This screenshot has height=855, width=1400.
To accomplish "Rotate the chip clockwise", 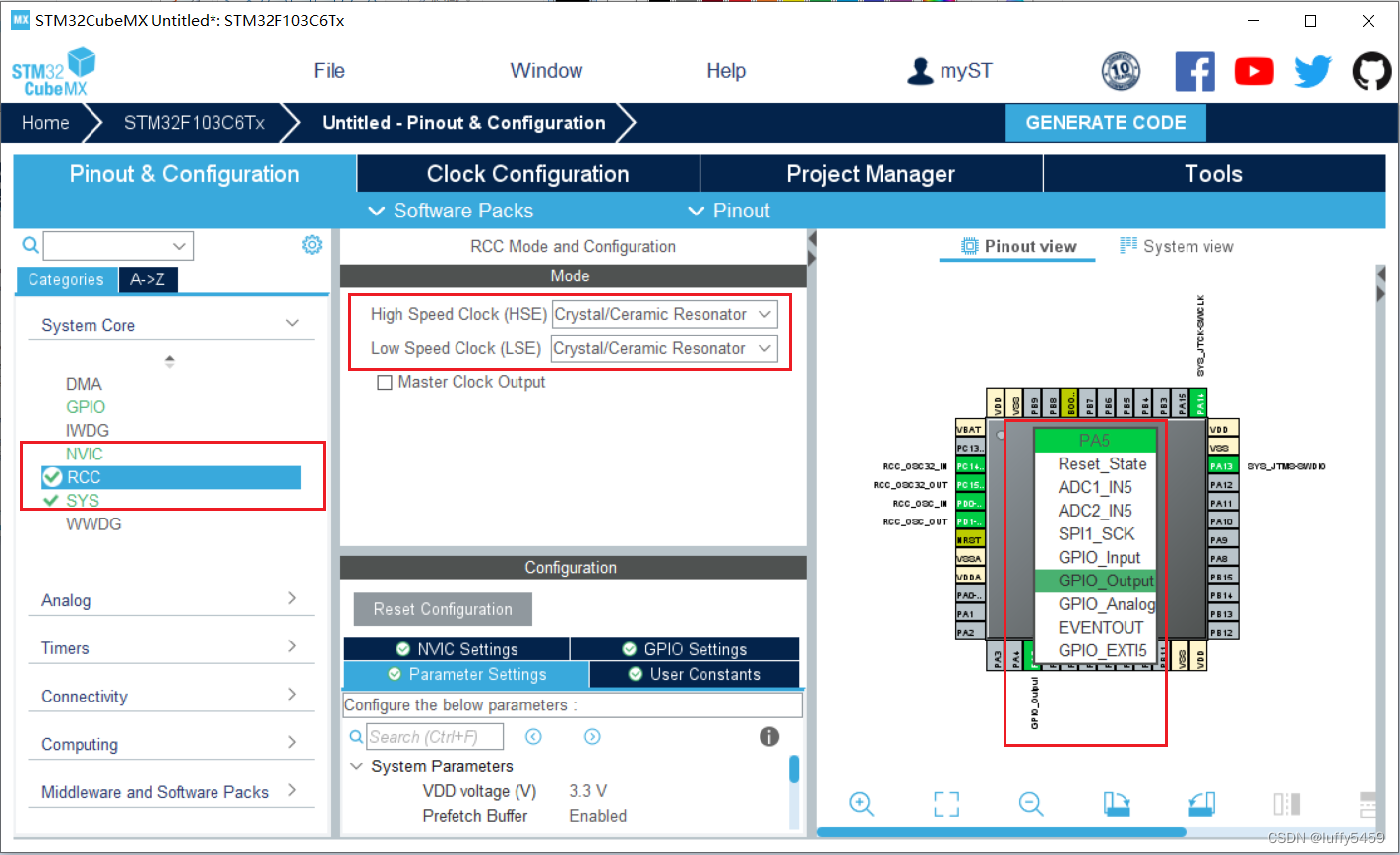I will coord(1117,804).
